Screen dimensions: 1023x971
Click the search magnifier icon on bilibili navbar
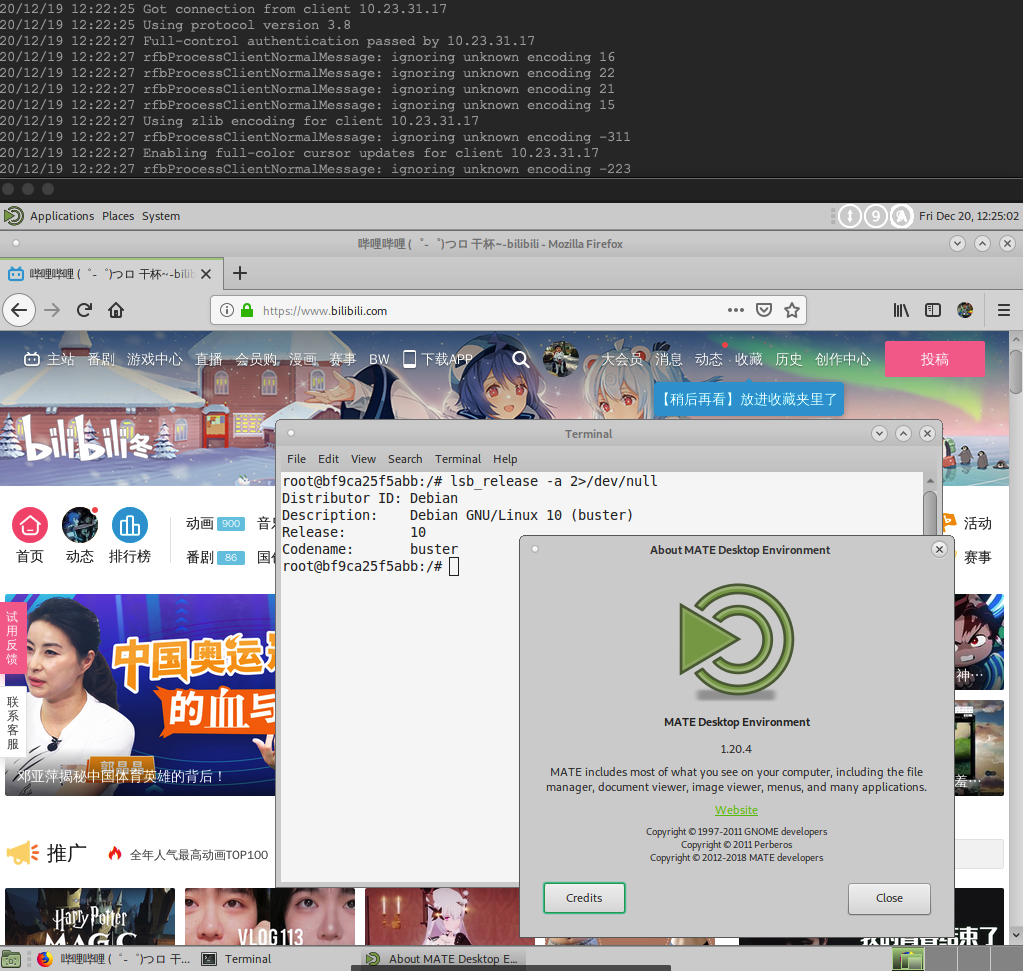[x=521, y=359]
